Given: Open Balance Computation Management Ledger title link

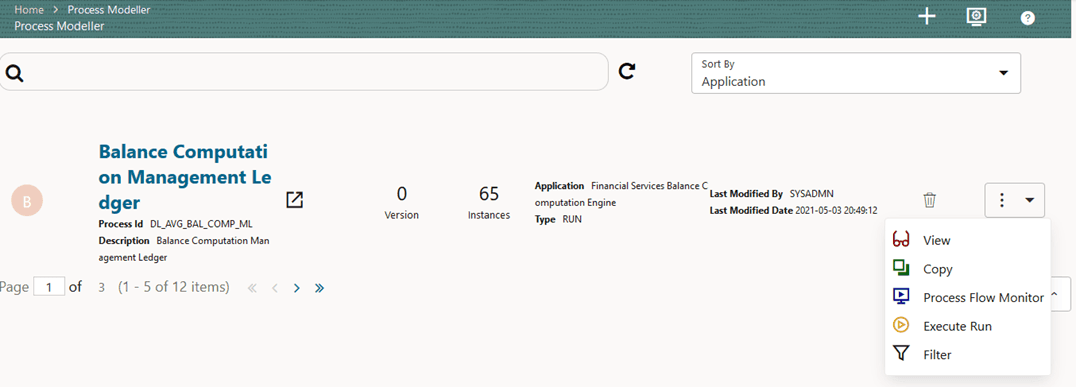Looking at the screenshot, I should pos(185,176).
